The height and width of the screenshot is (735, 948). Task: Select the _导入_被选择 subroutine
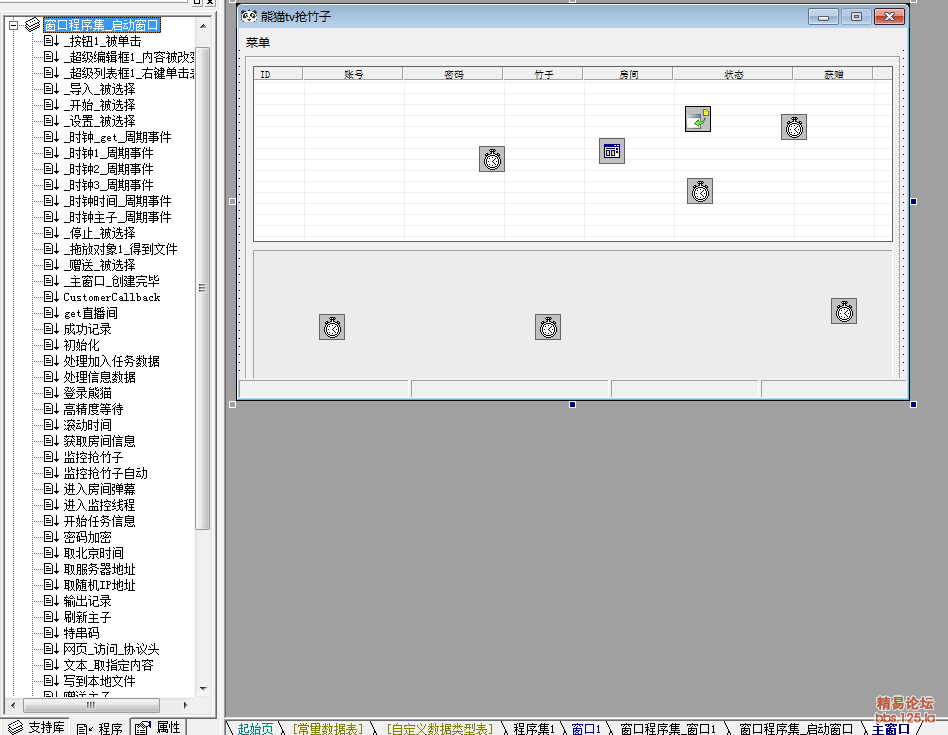[x=99, y=89]
